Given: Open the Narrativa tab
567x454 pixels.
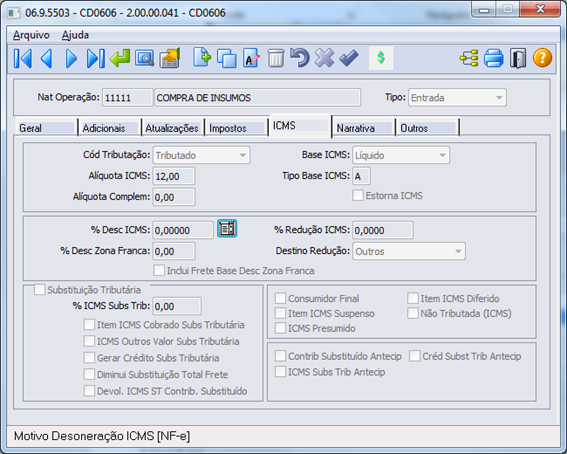Looking at the screenshot, I should point(363,128).
